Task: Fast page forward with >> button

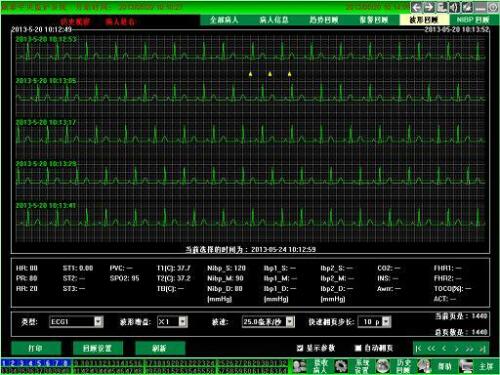Action: coord(469,349)
